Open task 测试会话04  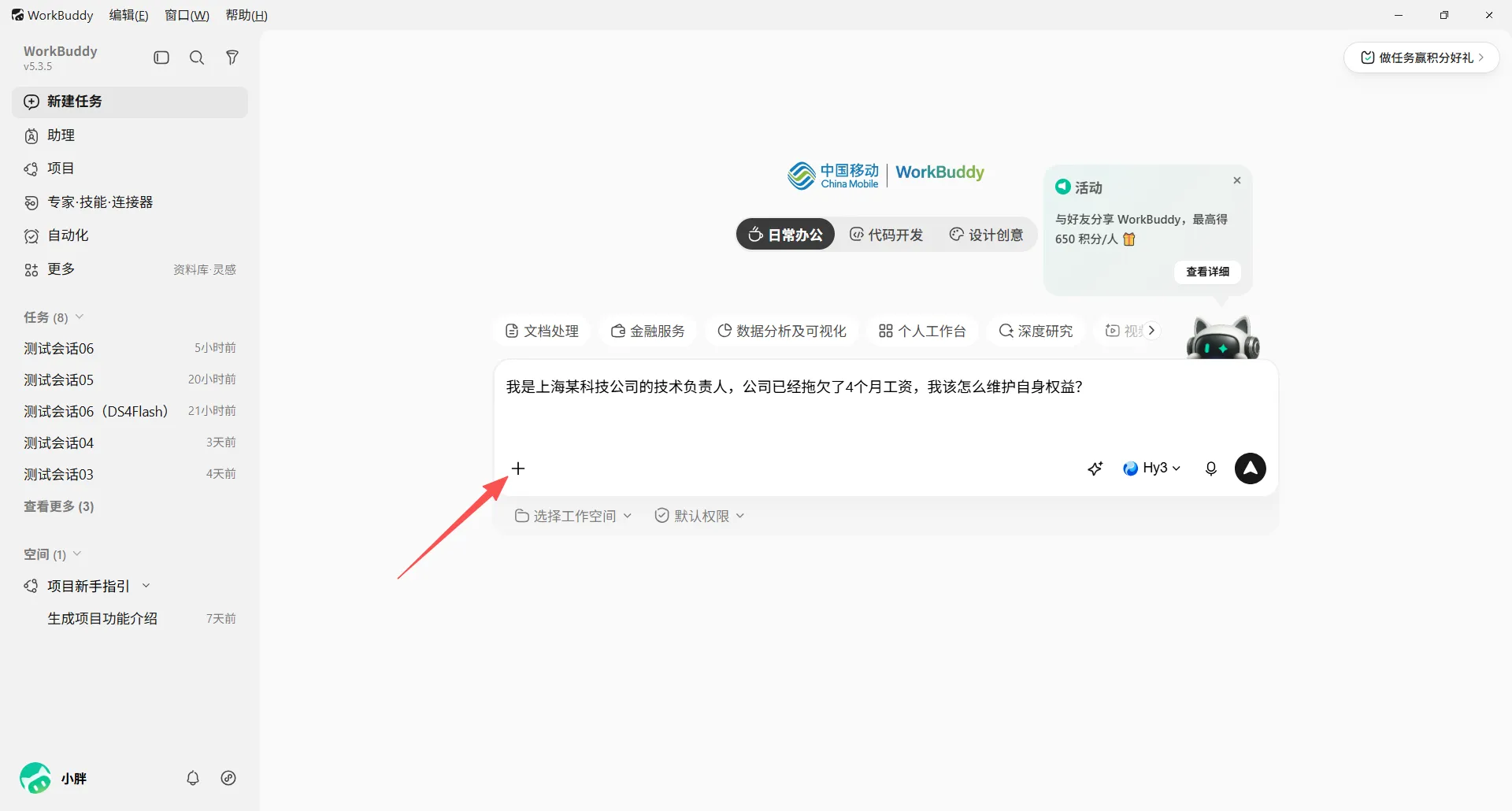point(130,443)
